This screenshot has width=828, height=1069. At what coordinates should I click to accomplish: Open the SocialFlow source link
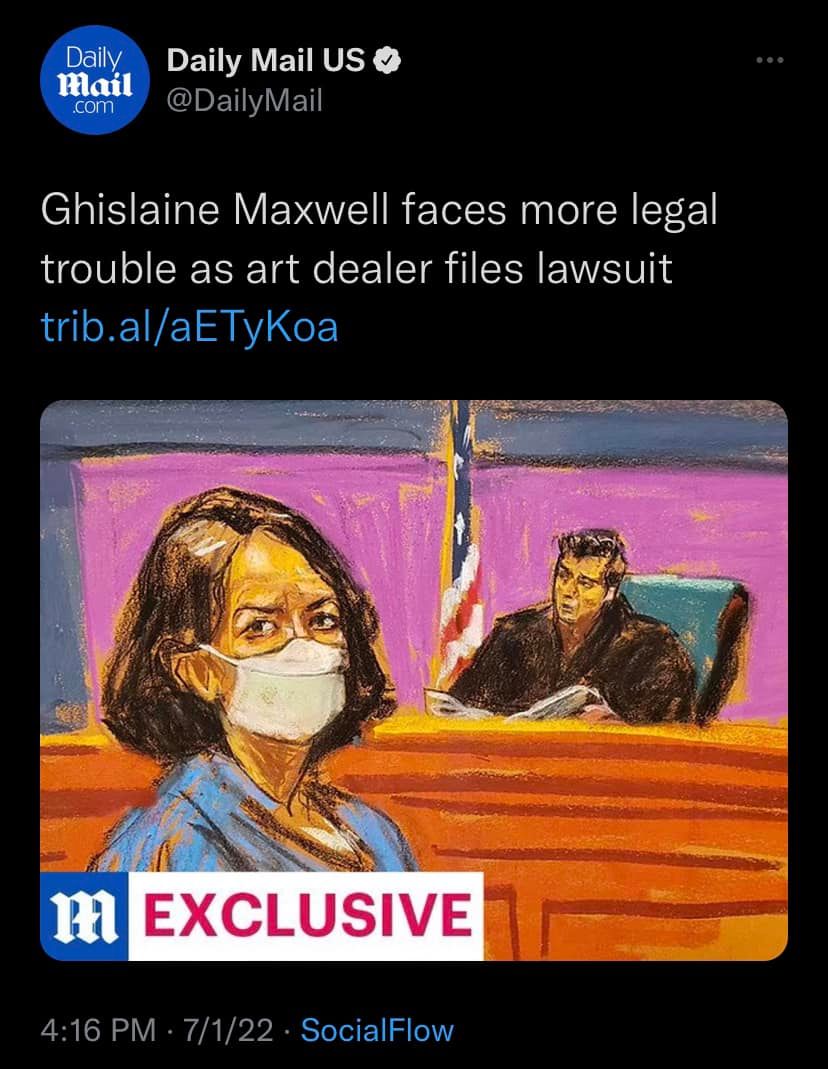[377, 1029]
